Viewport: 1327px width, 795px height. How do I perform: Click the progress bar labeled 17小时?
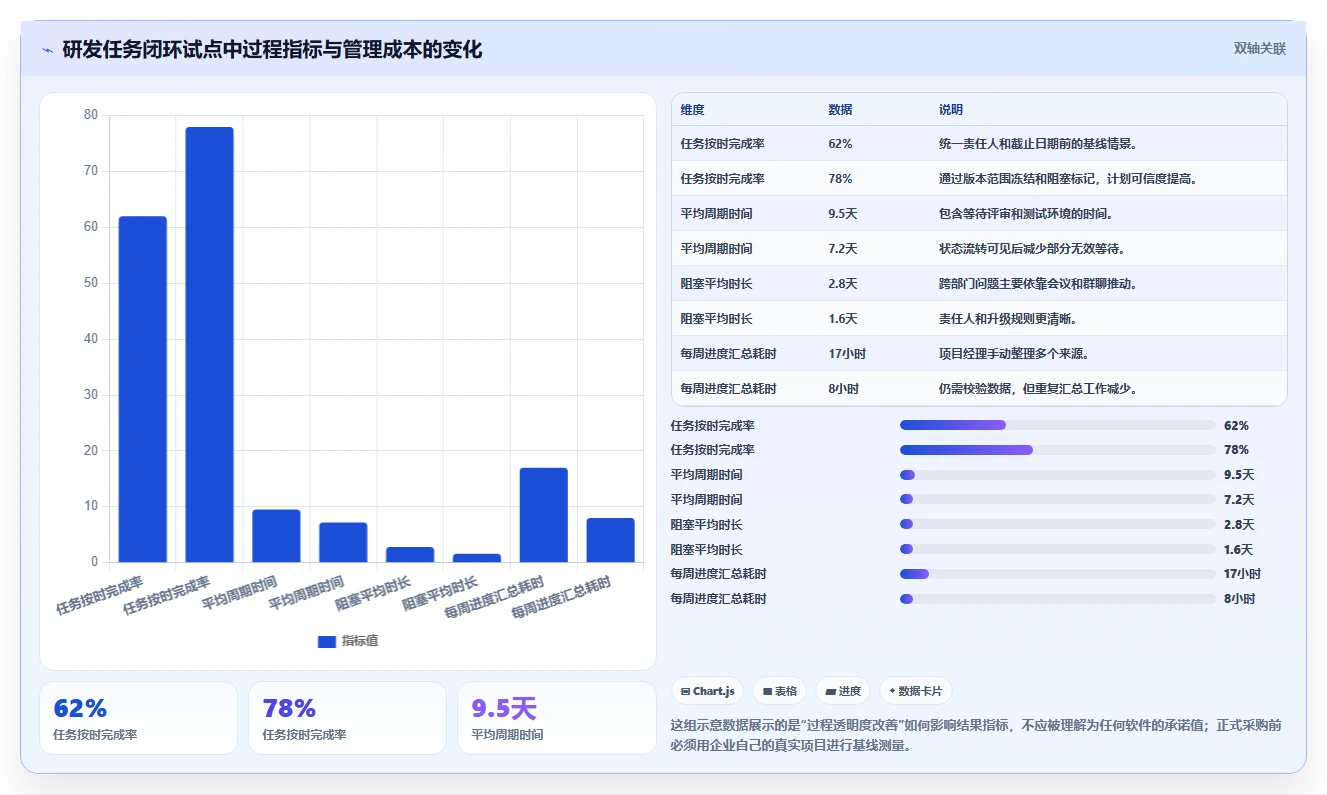pyautogui.click(x=1058, y=574)
